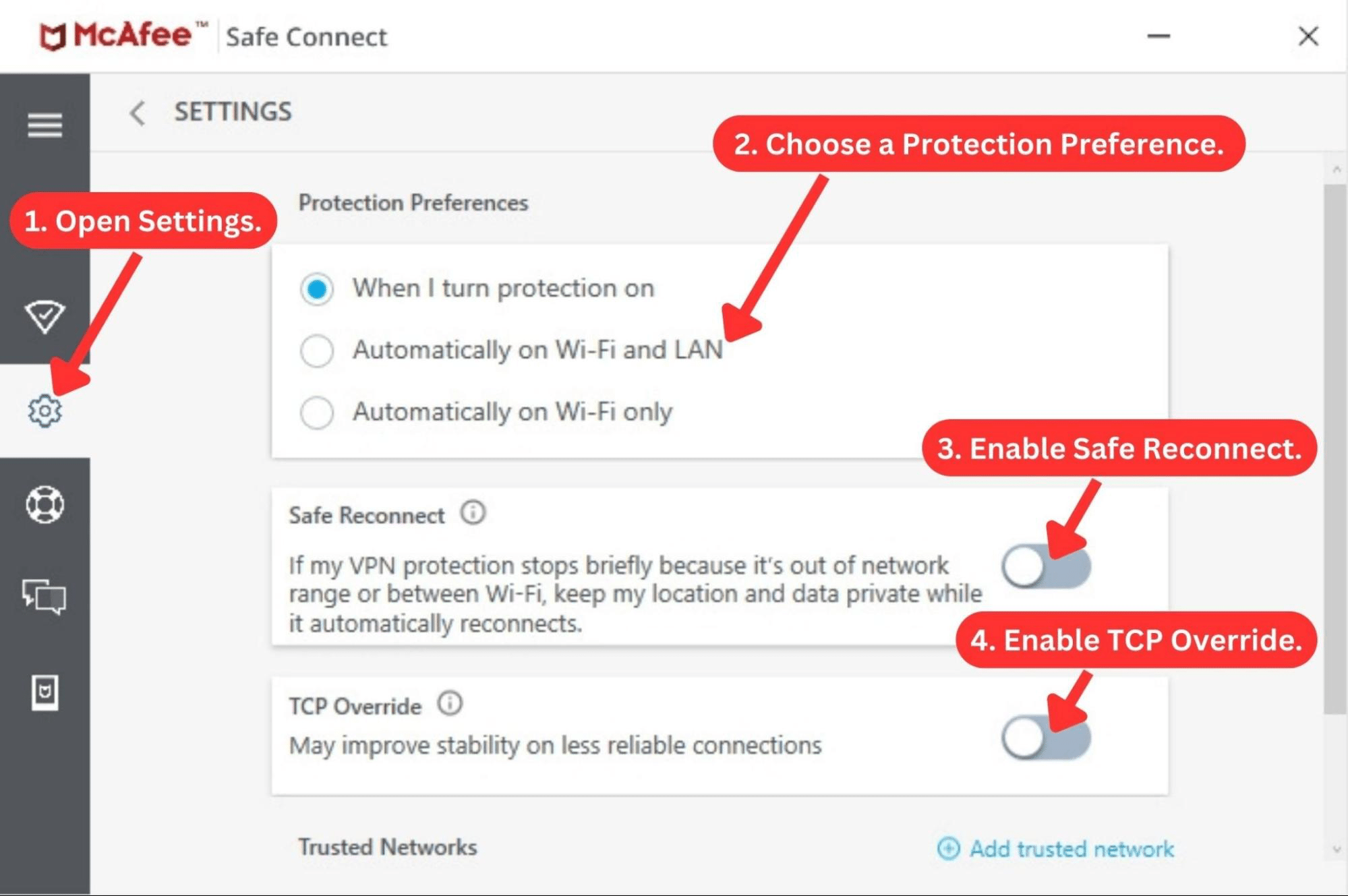Image resolution: width=1348 pixels, height=896 pixels.
Task: Open the chat feedback bubbles icon
Action: [x=45, y=597]
